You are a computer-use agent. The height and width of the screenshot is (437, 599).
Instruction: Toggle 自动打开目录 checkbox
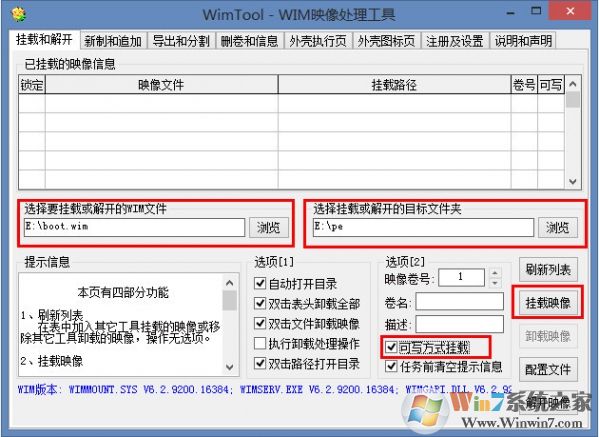point(260,283)
